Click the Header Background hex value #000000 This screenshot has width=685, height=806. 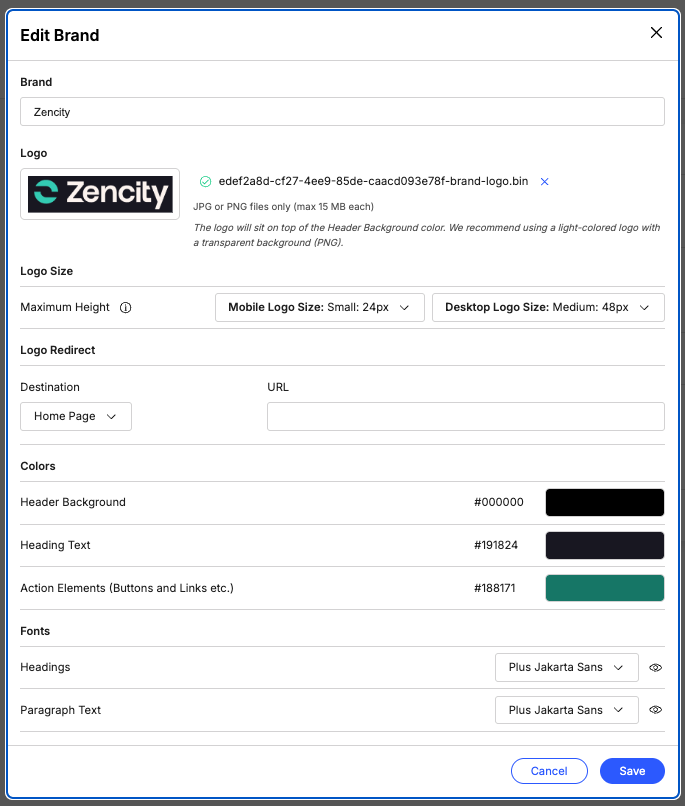point(499,502)
